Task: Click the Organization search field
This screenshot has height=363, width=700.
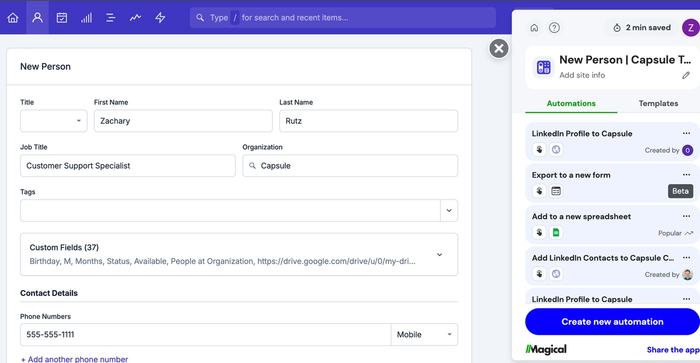Action: [350, 166]
